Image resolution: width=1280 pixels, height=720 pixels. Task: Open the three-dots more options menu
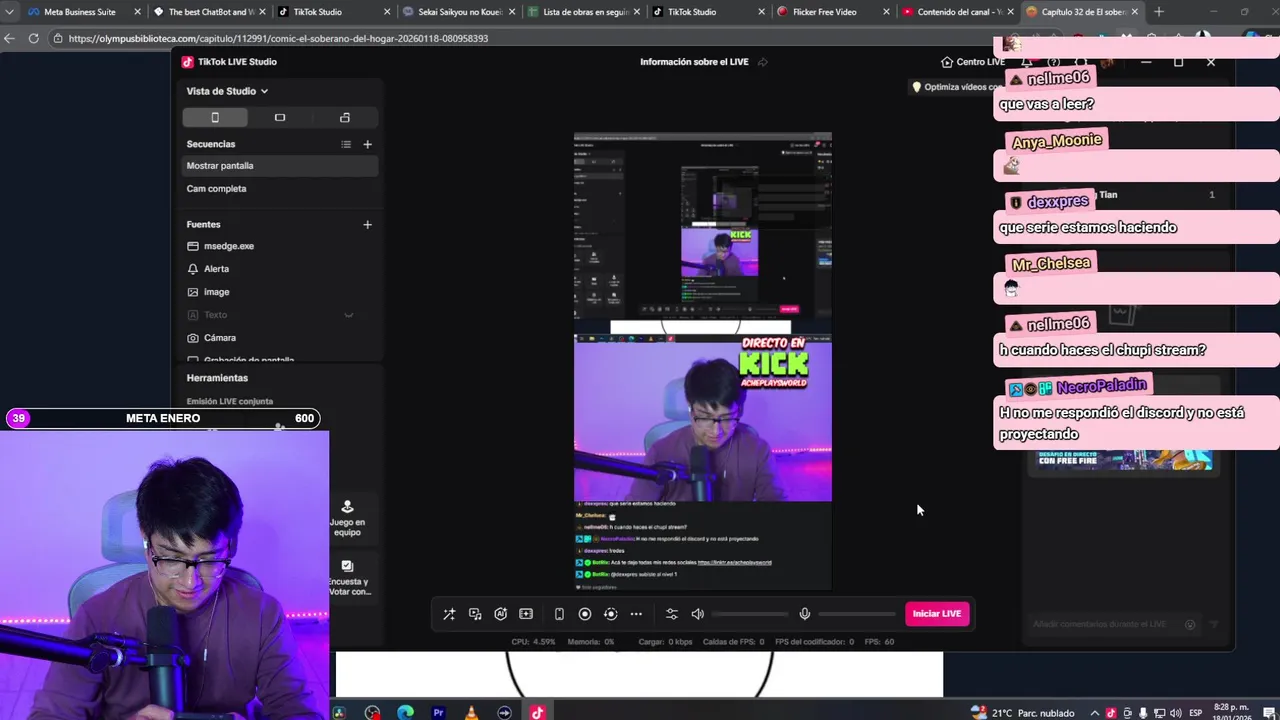point(636,614)
